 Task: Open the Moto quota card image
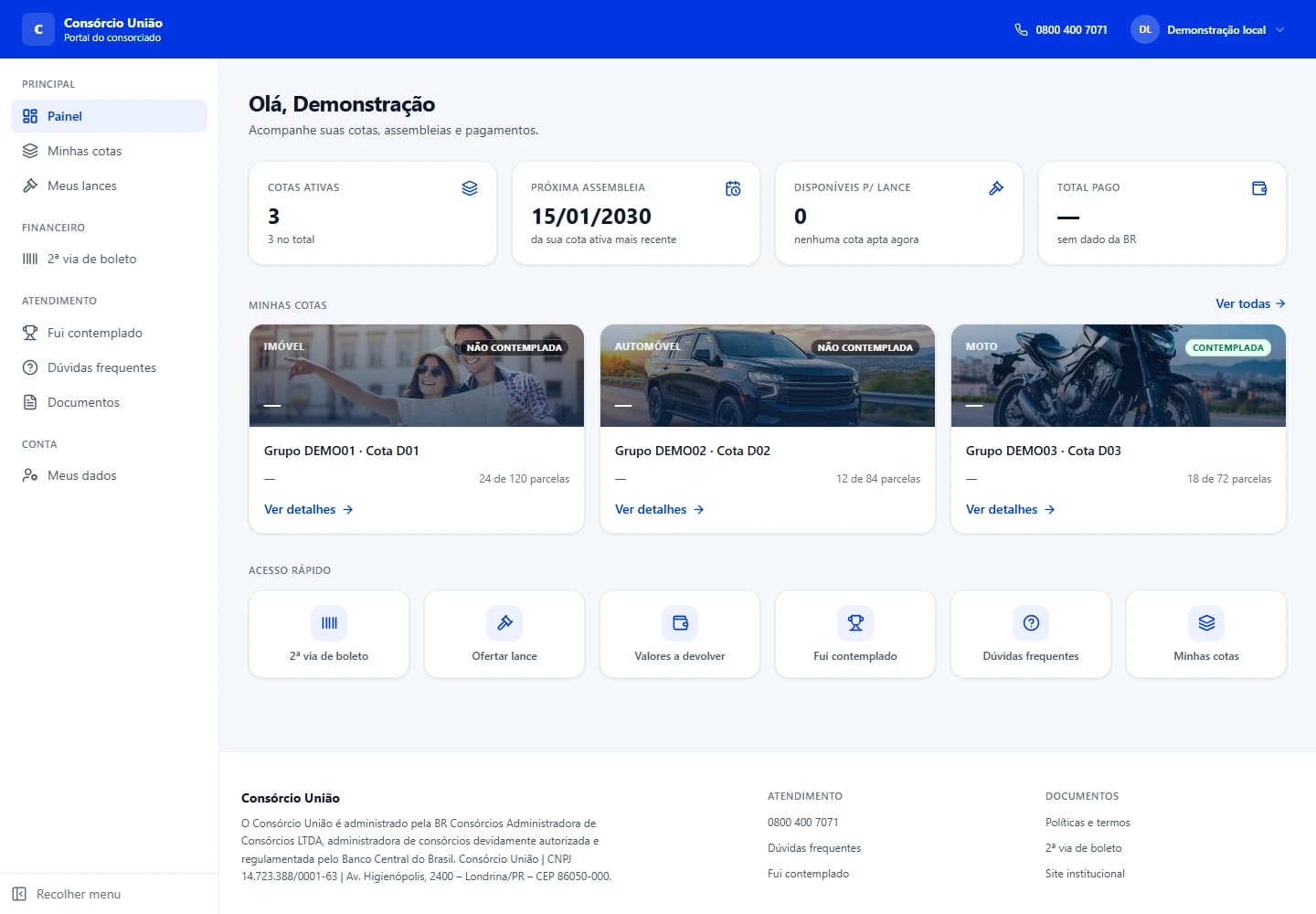tap(1119, 376)
